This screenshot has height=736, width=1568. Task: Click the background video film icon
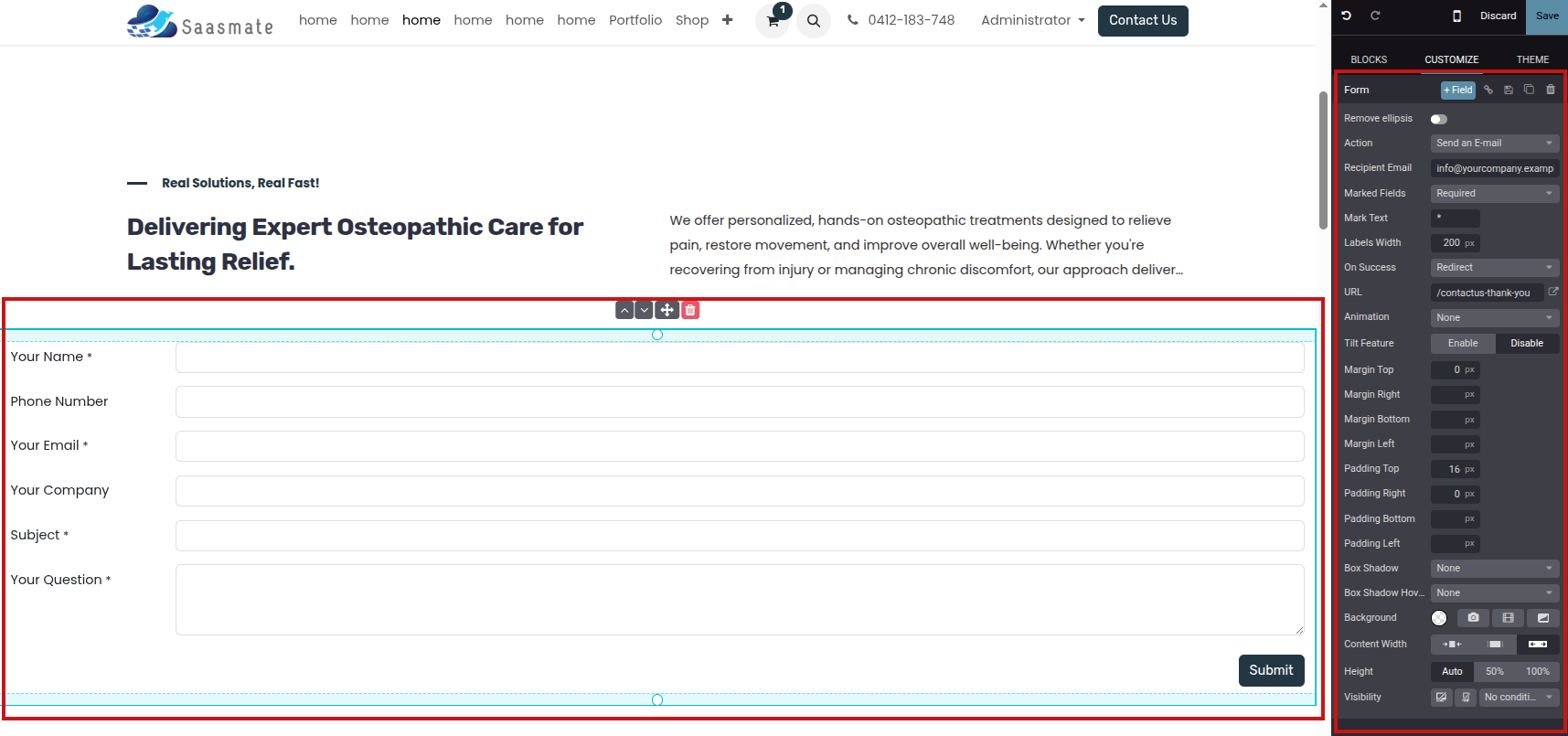(1508, 618)
